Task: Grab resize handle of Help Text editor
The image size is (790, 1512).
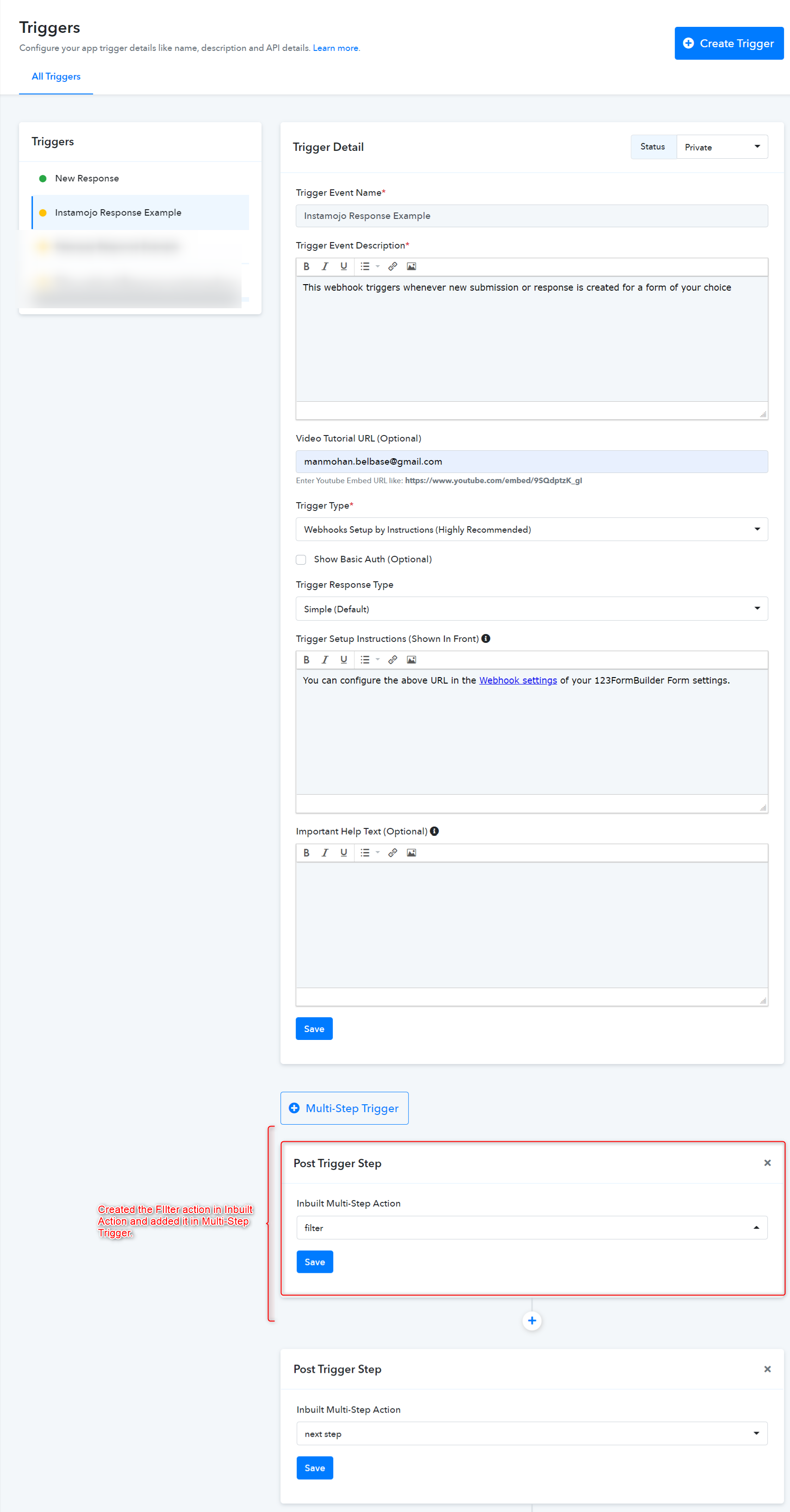Action: [763, 1001]
